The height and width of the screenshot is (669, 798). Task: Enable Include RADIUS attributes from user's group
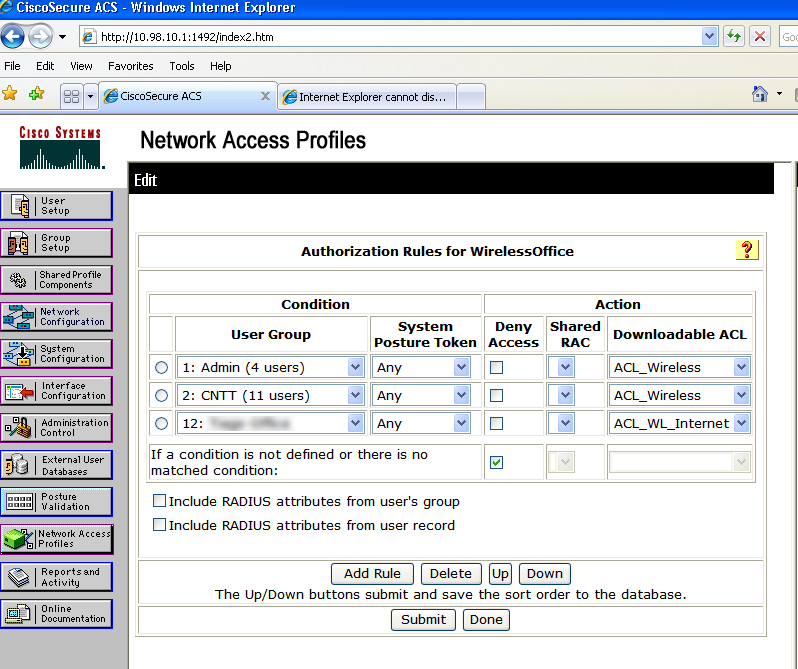[x=159, y=501]
